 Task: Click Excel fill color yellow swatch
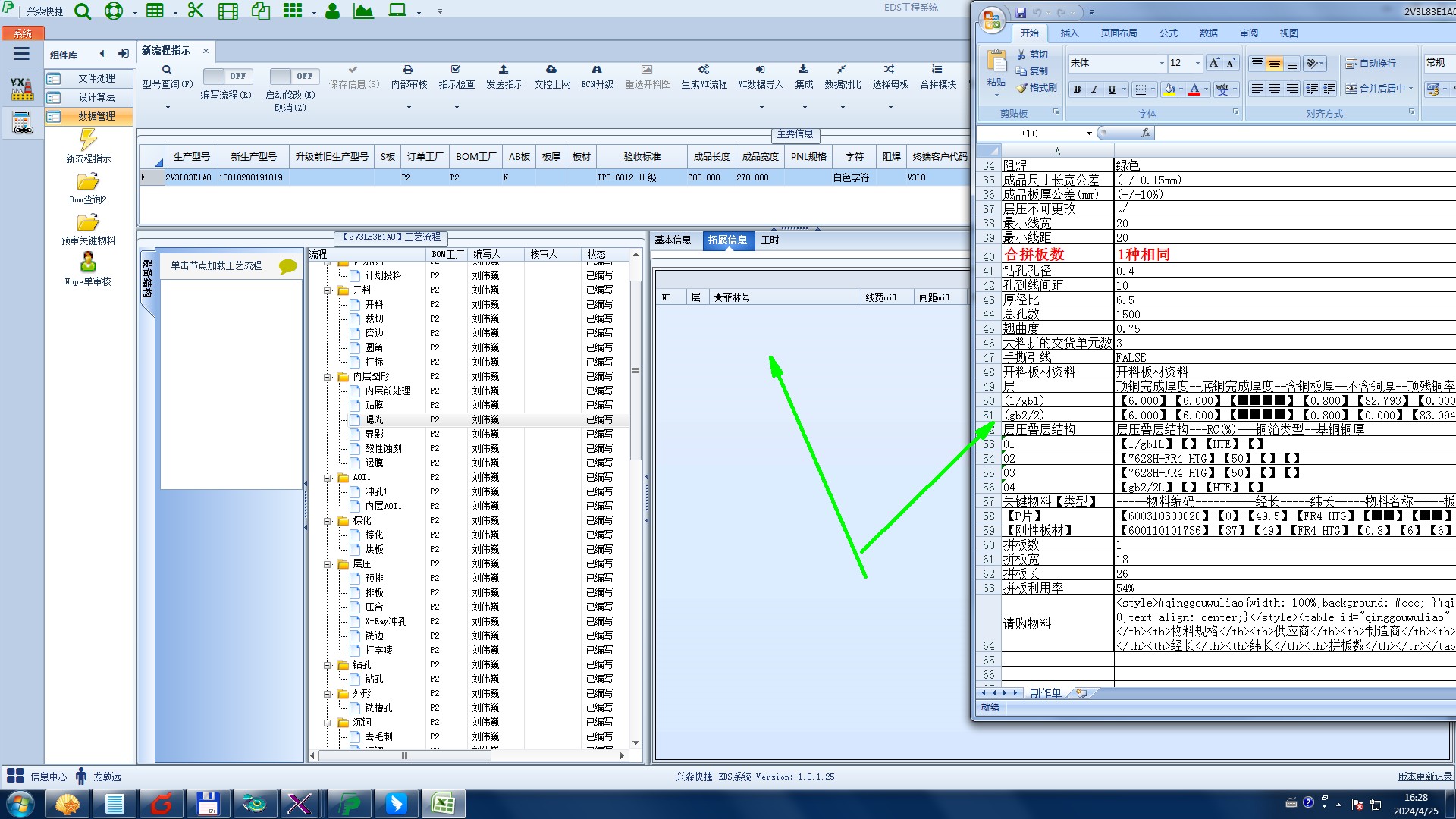tap(1169, 89)
